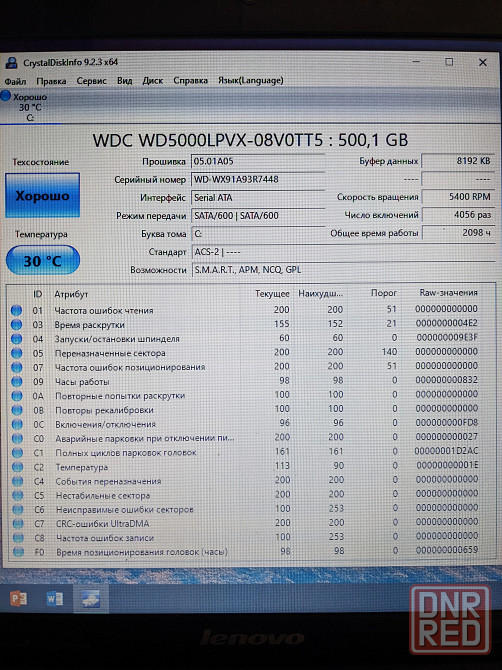This screenshot has height=670, width=502.
Task: Click the CrystalDiskInfo taskbar icon
Action: [x=91, y=599]
